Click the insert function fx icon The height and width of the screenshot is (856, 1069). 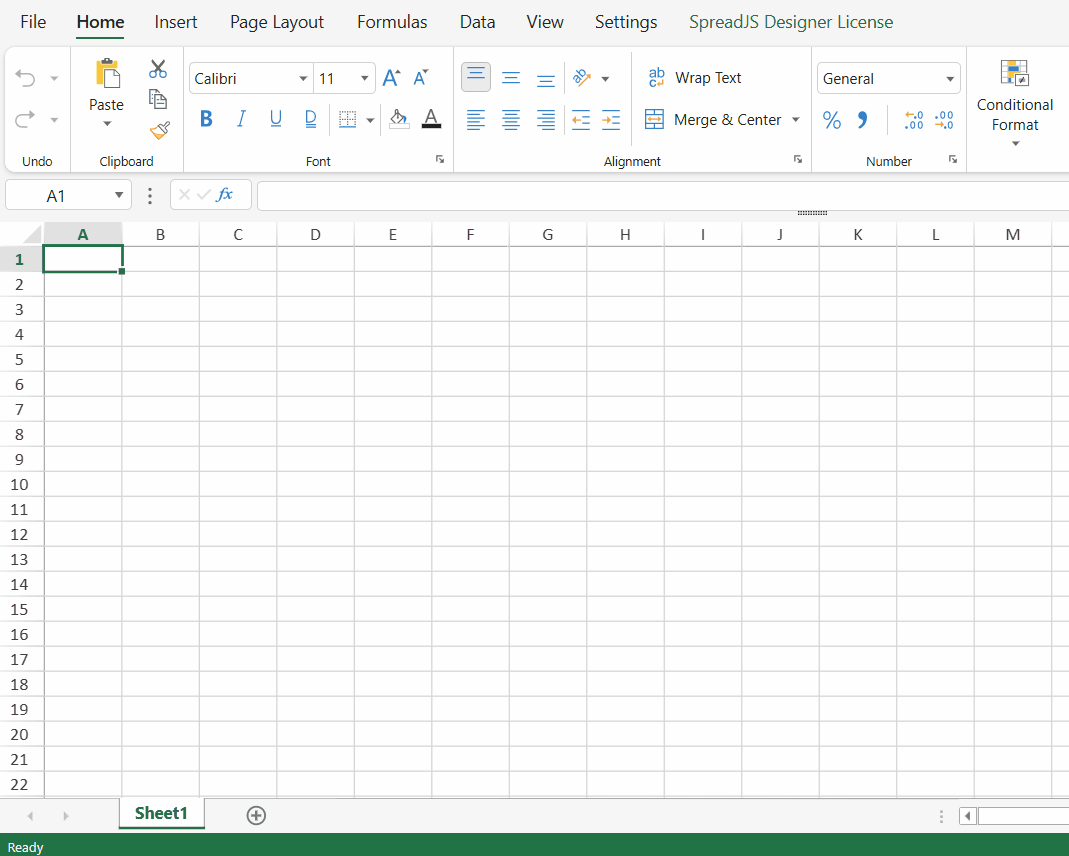coord(224,195)
